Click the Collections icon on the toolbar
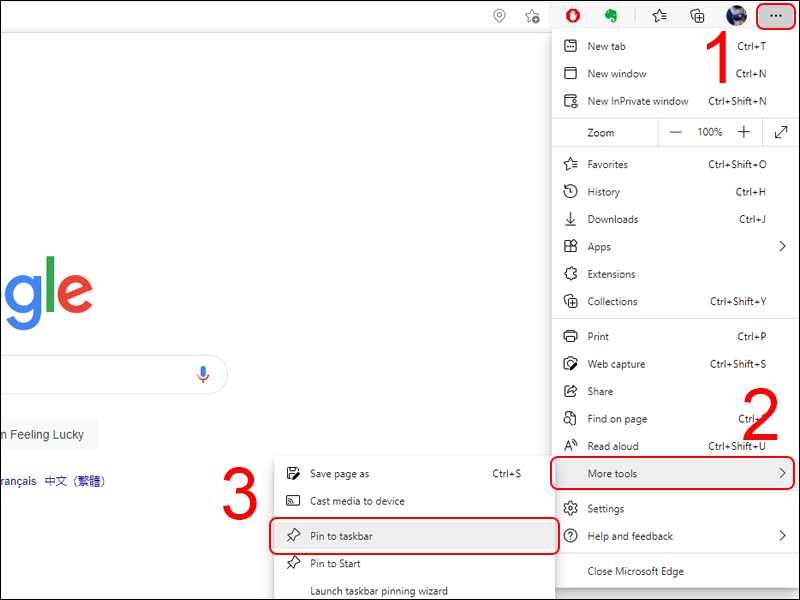This screenshot has height=600, width=800. pos(697,16)
